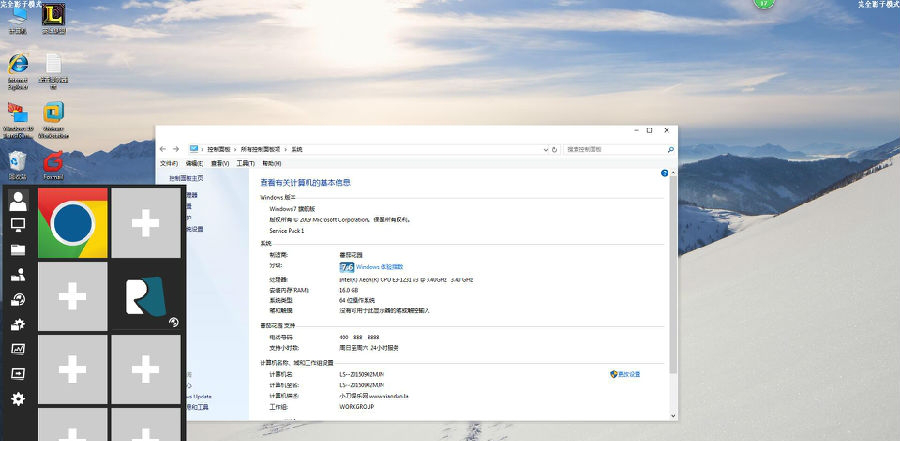Open the VMware Workstation desktop shortcut
The image size is (900, 458).
53,120
